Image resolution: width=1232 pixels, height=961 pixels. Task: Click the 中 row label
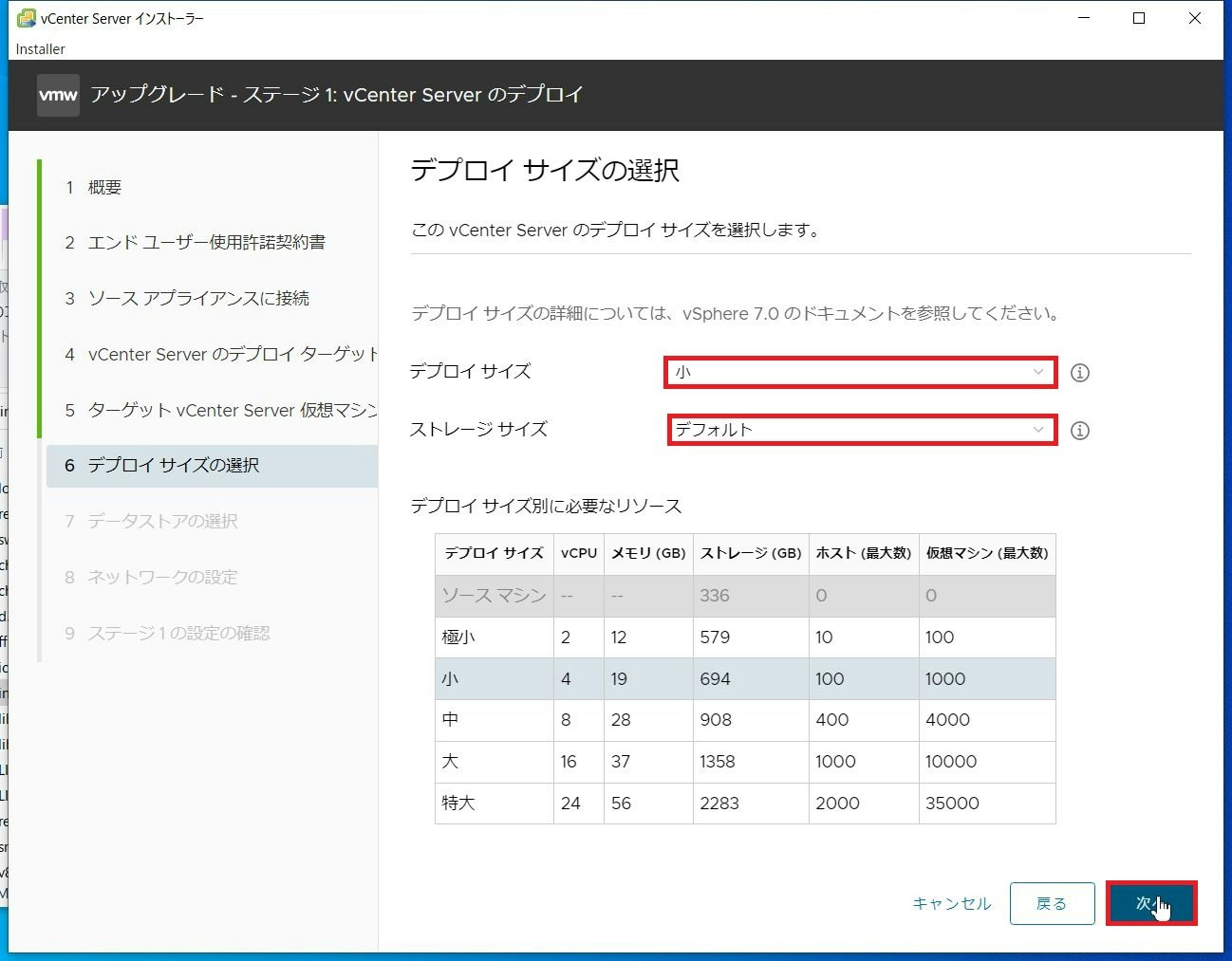point(450,720)
